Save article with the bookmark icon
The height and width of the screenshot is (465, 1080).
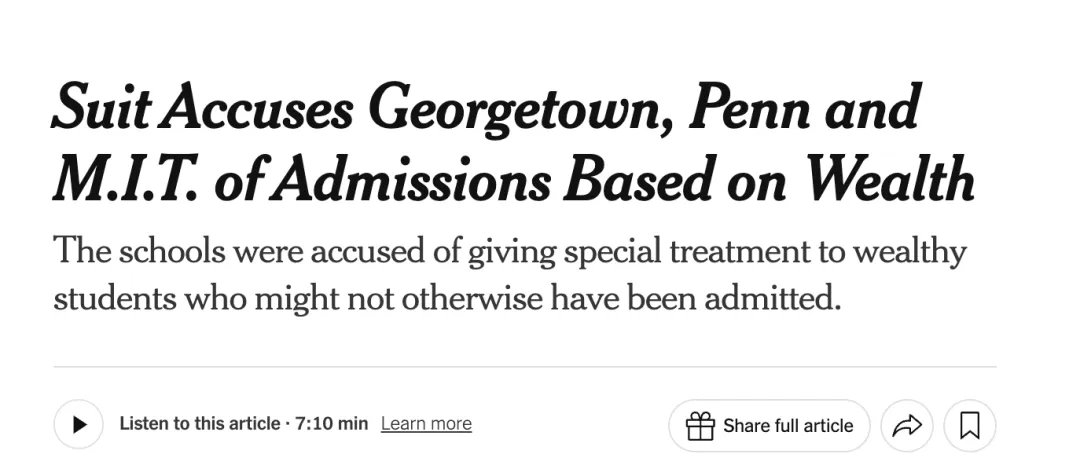[970, 426]
